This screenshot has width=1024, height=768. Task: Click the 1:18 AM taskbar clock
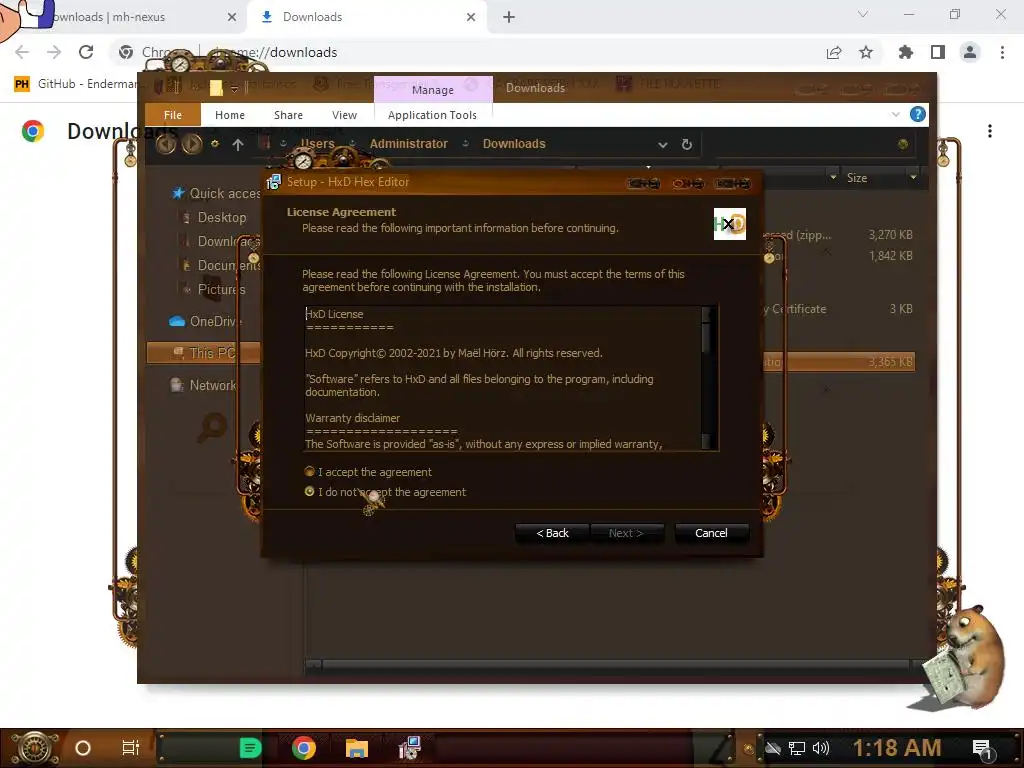(x=897, y=748)
